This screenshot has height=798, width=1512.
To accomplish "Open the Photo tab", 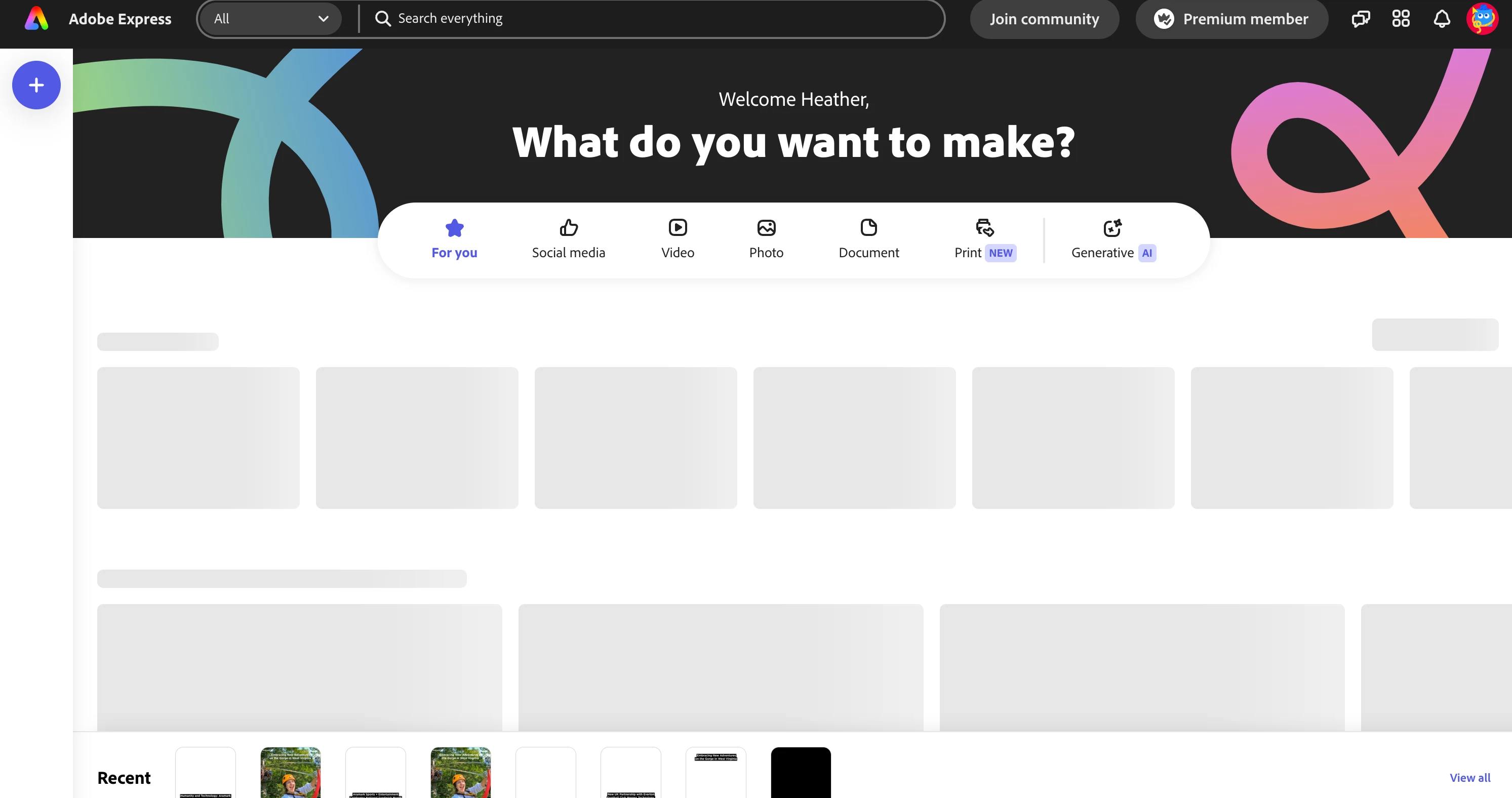I will 766,240.
